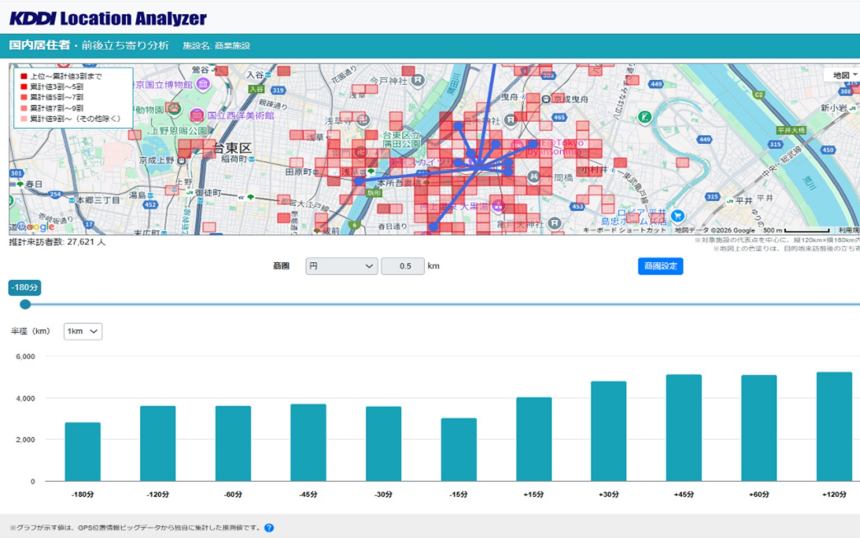Click the 地図データ ©2026 Google attribution

point(715,230)
